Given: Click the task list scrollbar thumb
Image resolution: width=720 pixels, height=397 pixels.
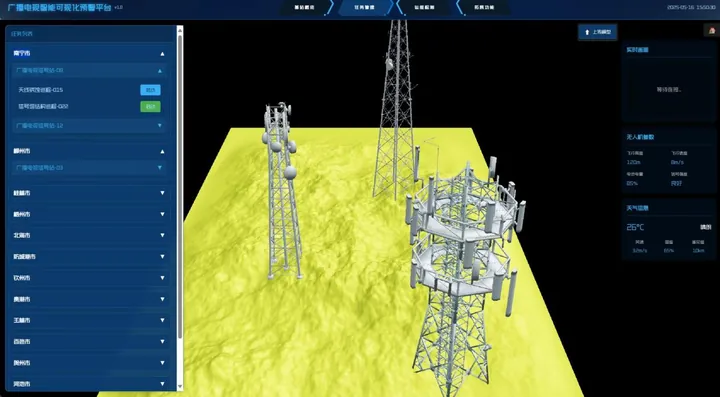Looking at the screenshot, I should click(180, 186).
